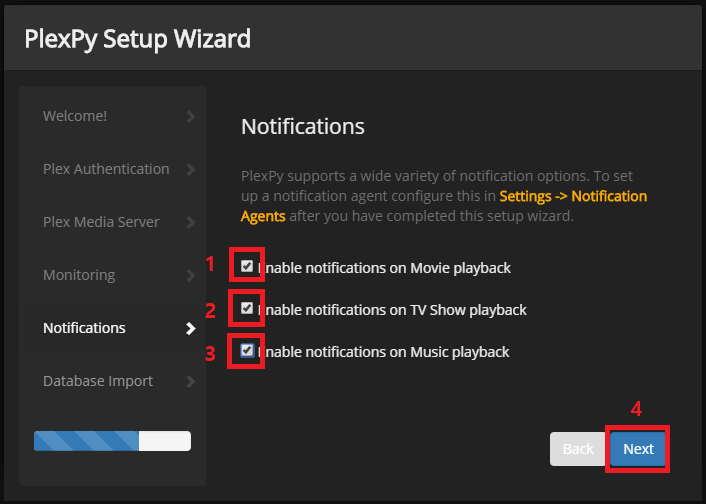Image resolution: width=706 pixels, height=504 pixels.
Task: Select the Notifications step in sidebar
Action: tap(84, 328)
